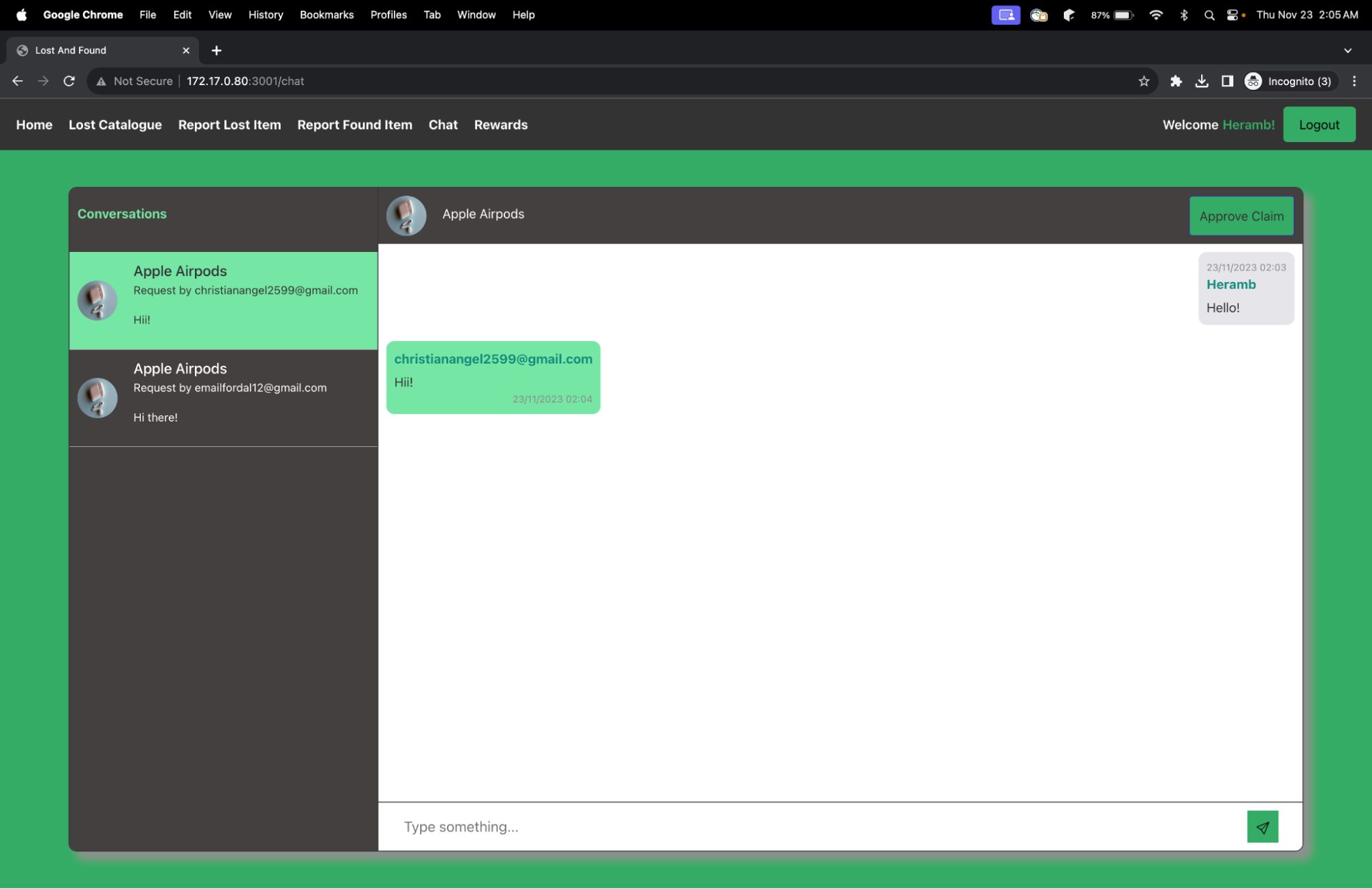Bookmark this page with star icon

tap(1143, 81)
